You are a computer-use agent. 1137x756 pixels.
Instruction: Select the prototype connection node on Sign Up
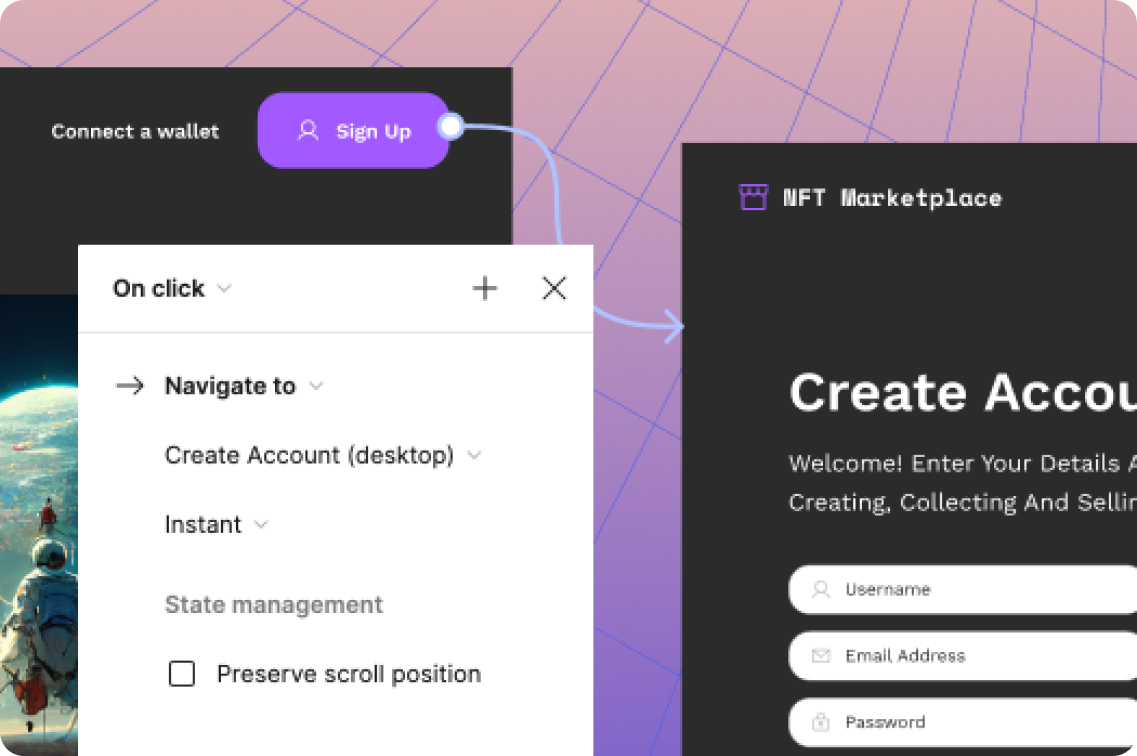[x=451, y=127]
